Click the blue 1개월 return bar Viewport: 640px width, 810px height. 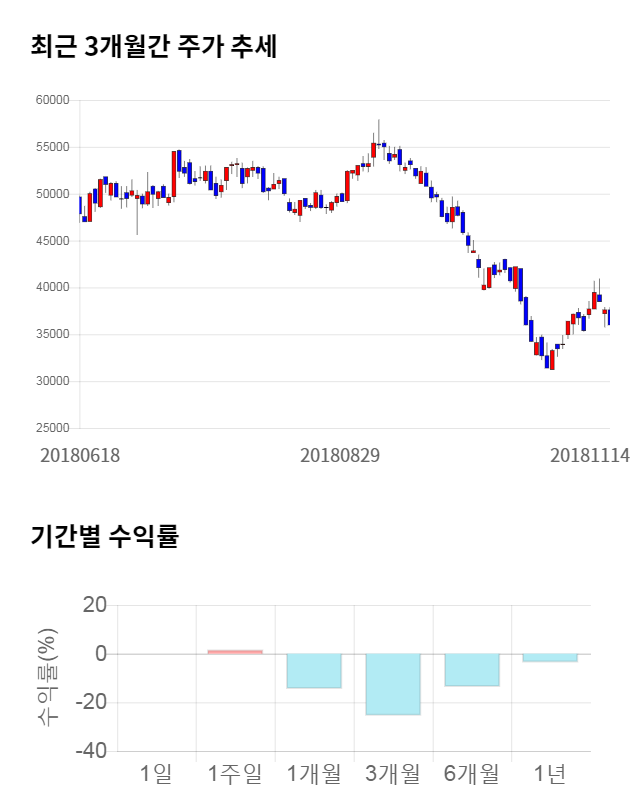point(314,671)
